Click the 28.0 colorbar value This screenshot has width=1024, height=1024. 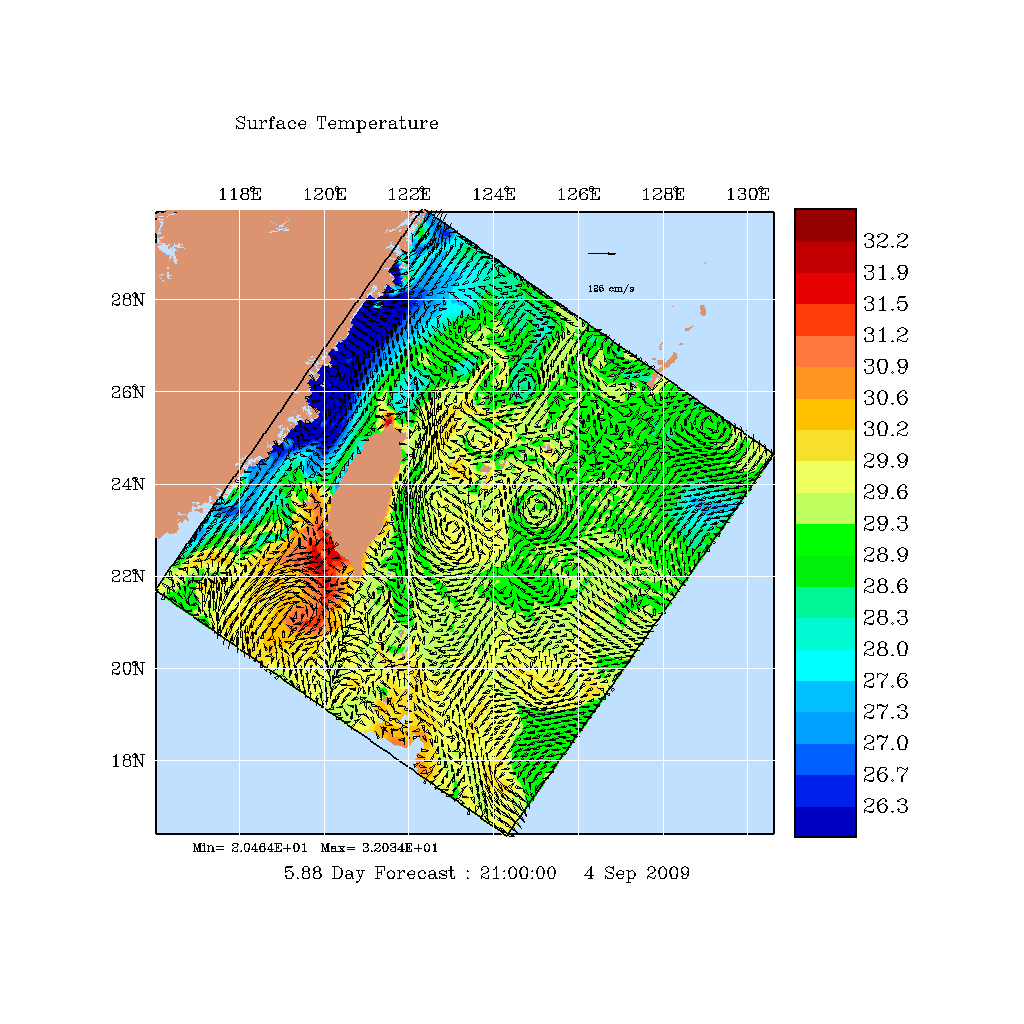coord(885,649)
